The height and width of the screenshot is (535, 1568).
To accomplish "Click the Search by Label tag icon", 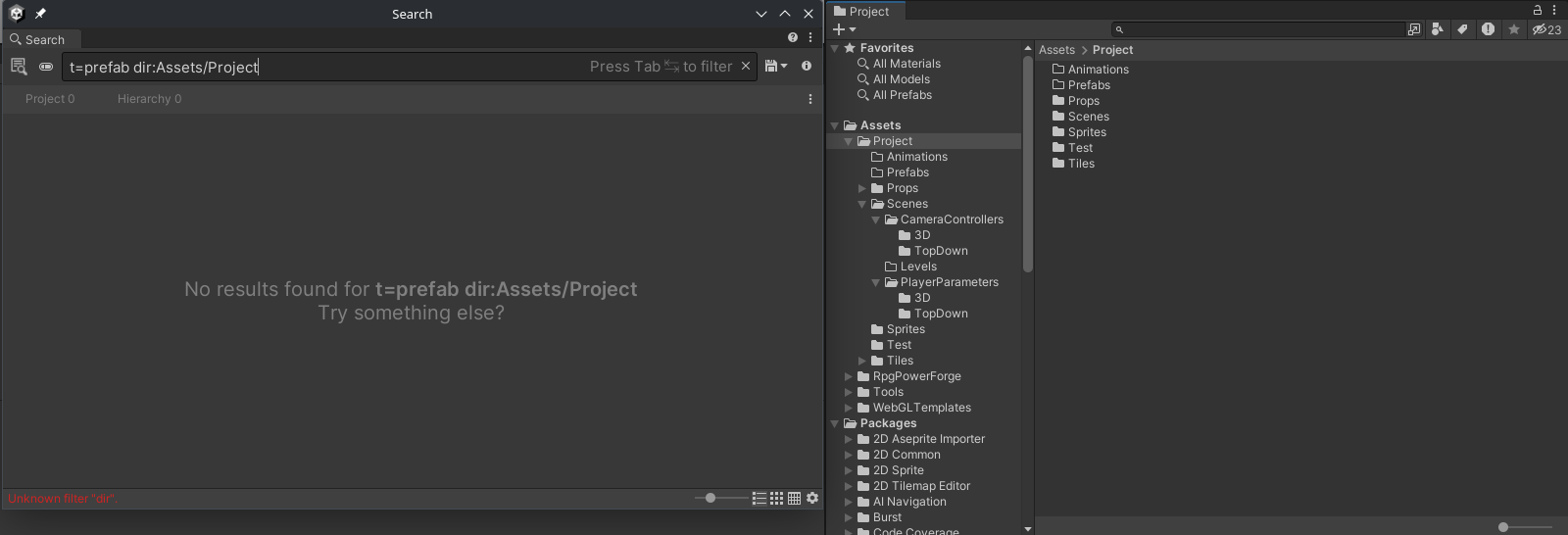I will click(1462, 29).
